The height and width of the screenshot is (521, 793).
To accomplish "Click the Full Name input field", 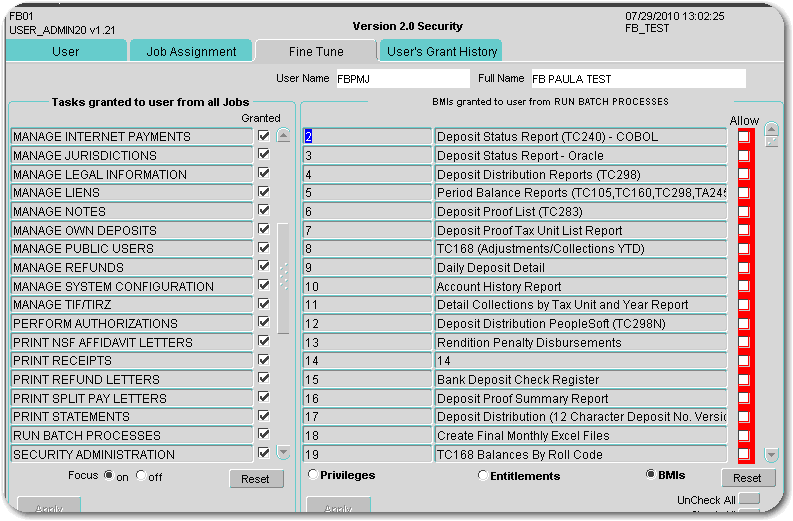I will click(x=638, y=79).
